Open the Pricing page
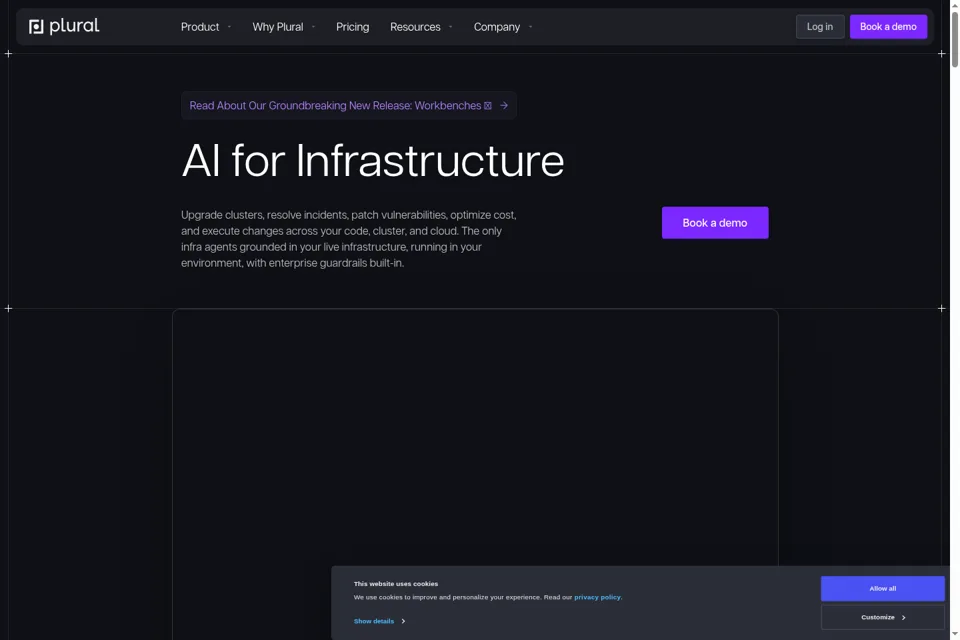This screenshot has width=960, height=640. click(353, 27)
